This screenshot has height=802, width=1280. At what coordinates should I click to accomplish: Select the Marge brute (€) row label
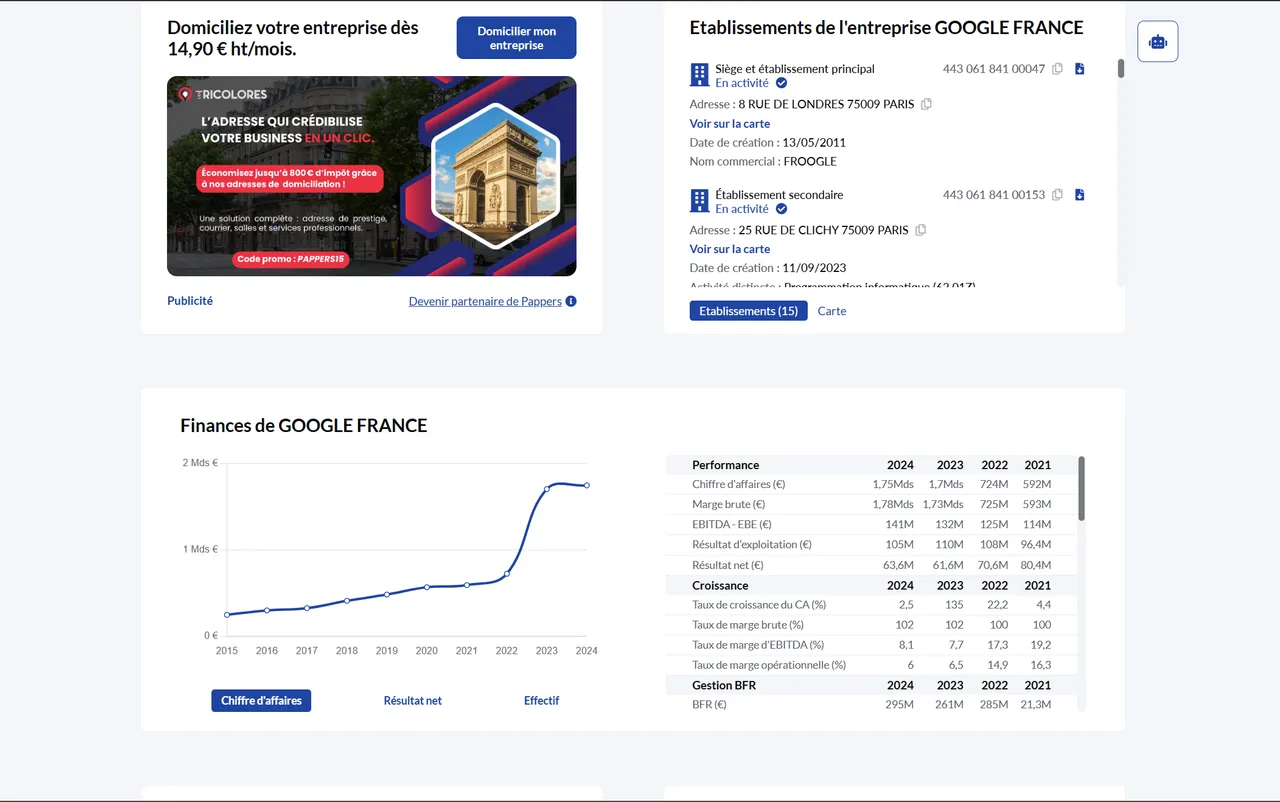(x=729, y=505)
